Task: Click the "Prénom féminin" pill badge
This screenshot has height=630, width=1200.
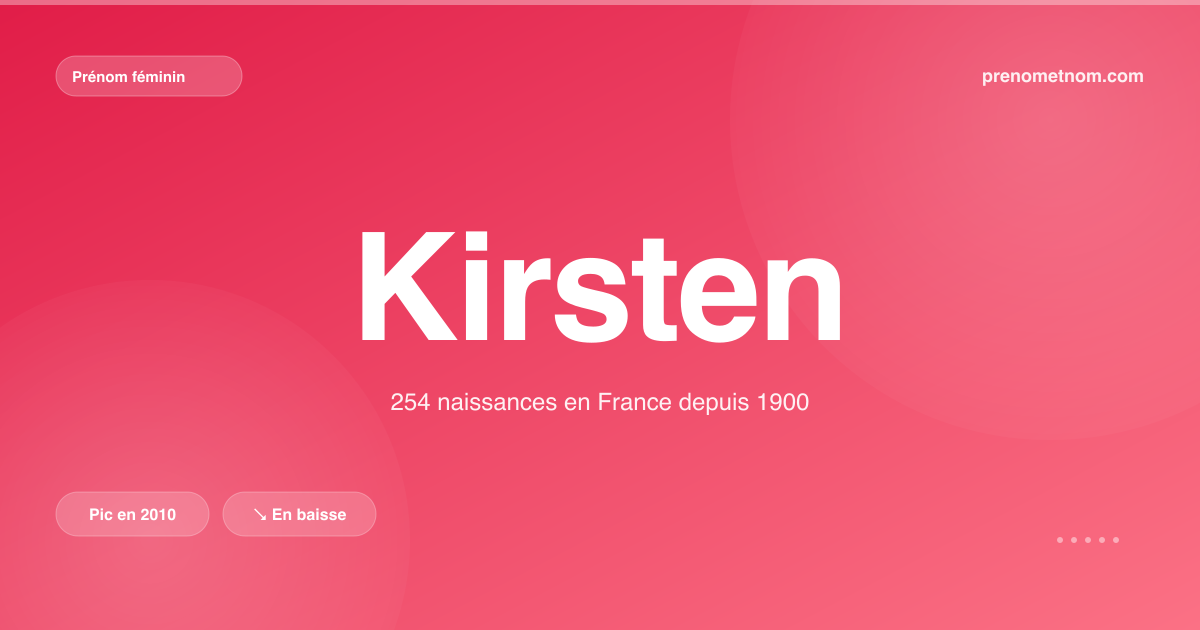Action: tap(149, 76)
